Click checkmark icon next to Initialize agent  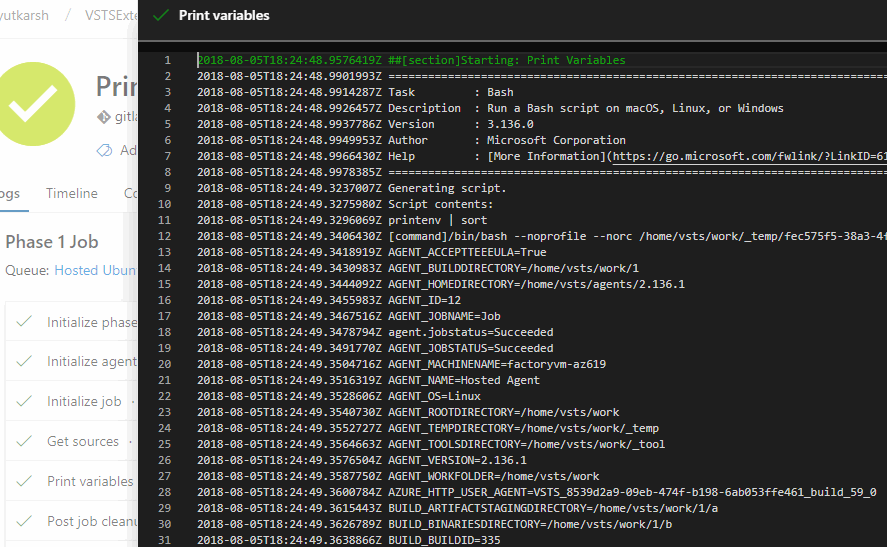(x=24, y=362)
